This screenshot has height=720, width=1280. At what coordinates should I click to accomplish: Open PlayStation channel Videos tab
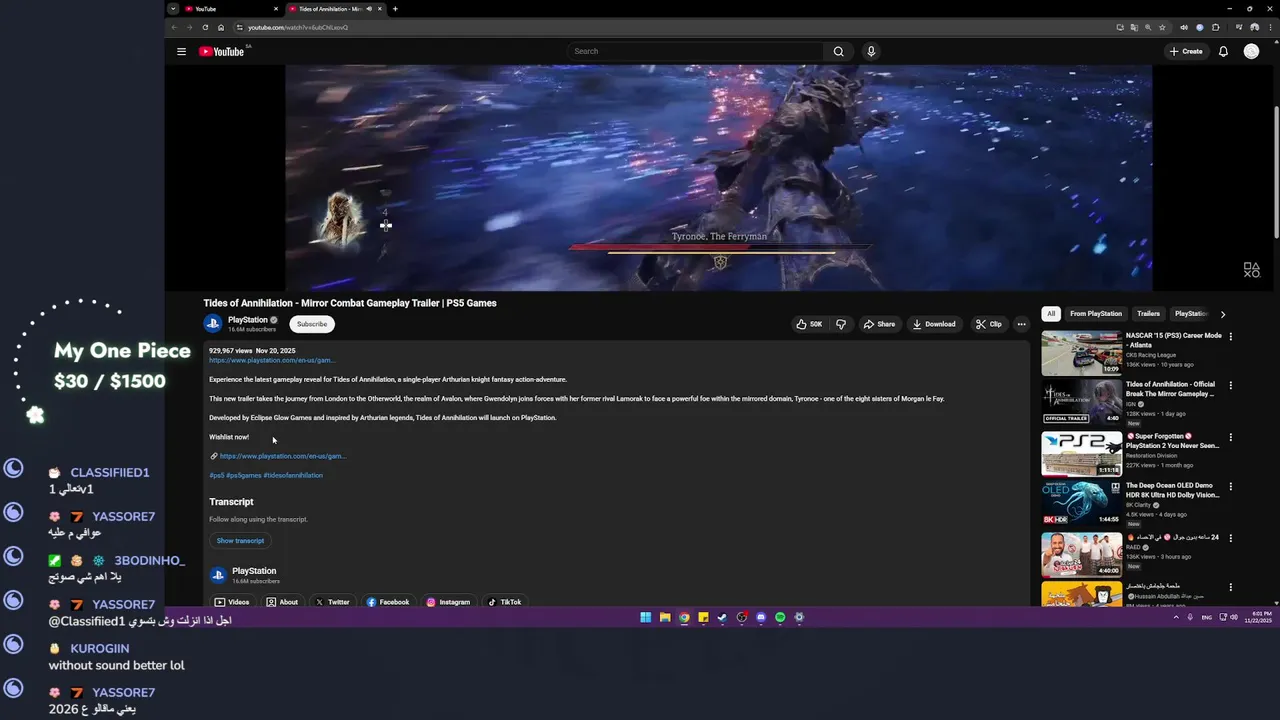(x=232, y=602)
